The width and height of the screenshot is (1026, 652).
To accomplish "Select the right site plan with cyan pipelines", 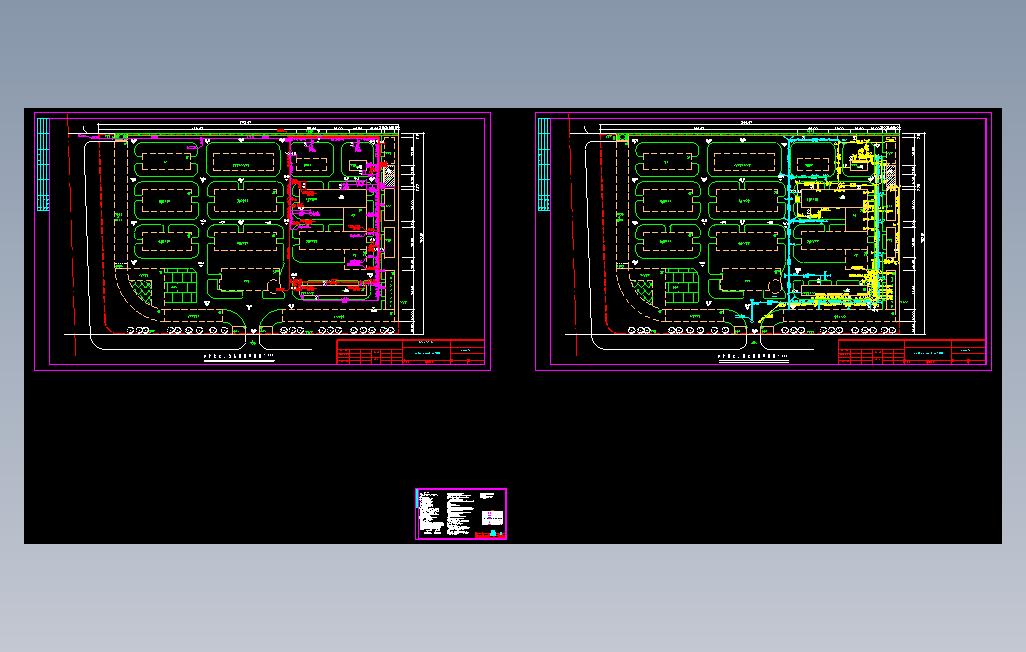I will tap(764, 241).
